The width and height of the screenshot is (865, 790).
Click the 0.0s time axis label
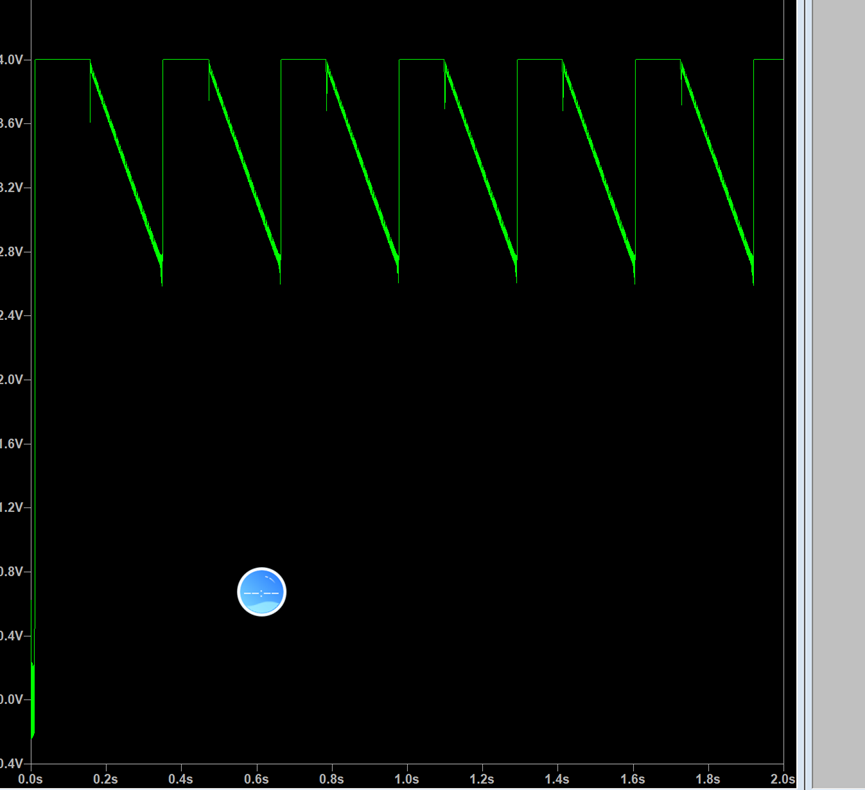click(30, 779)
